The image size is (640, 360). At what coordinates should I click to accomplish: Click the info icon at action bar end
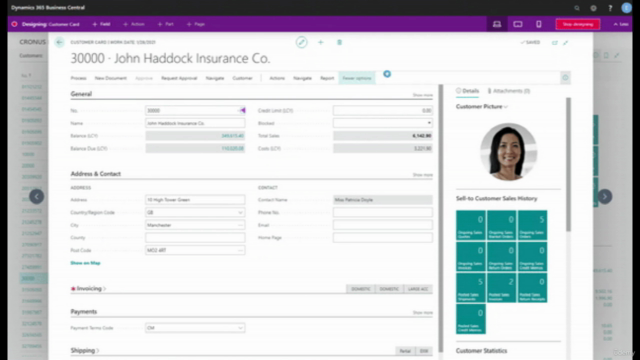pyautogui.click(x=565, y=78)
